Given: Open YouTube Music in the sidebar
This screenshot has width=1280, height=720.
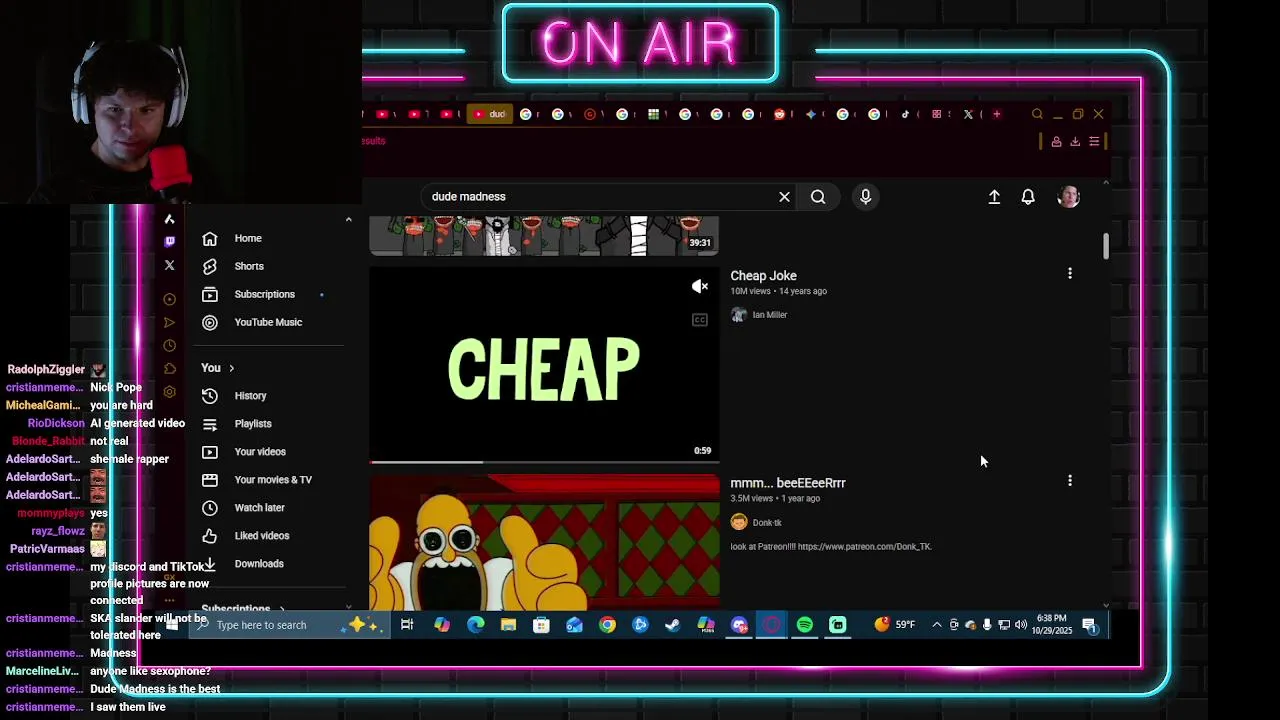Looking at the screenshot, I should coord(268,323).
